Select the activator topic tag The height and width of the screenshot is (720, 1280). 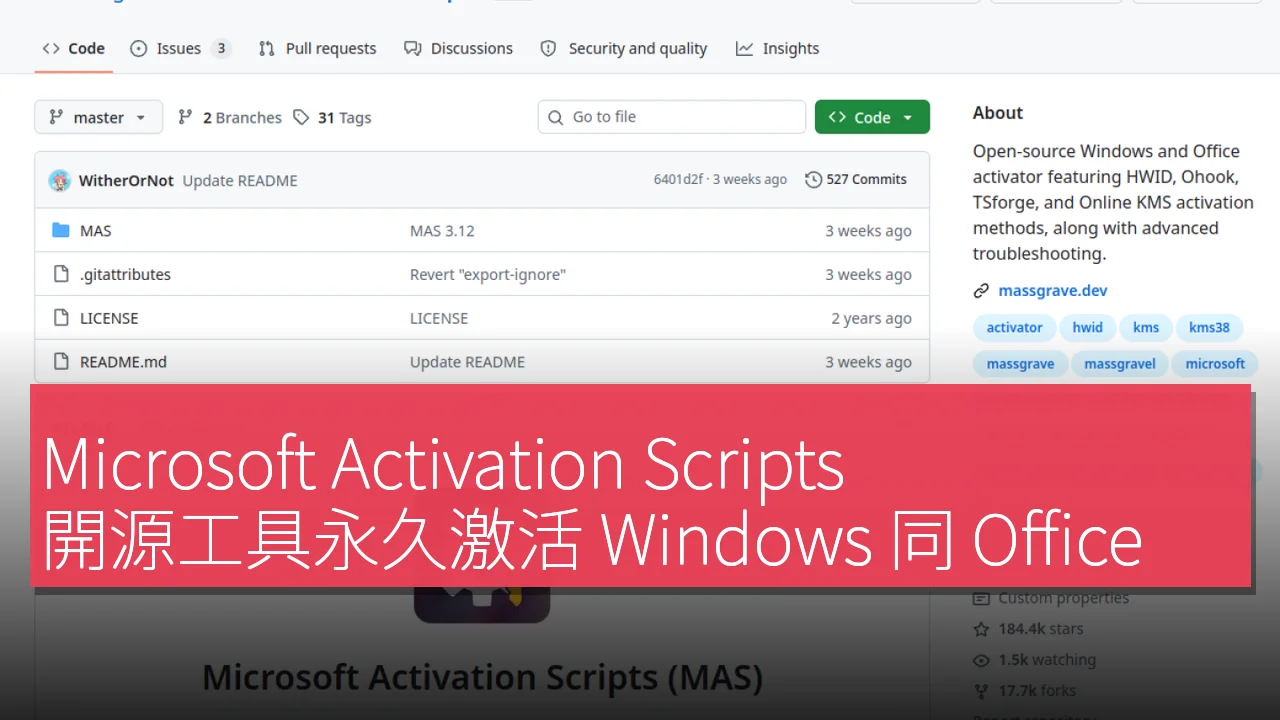1014,327
